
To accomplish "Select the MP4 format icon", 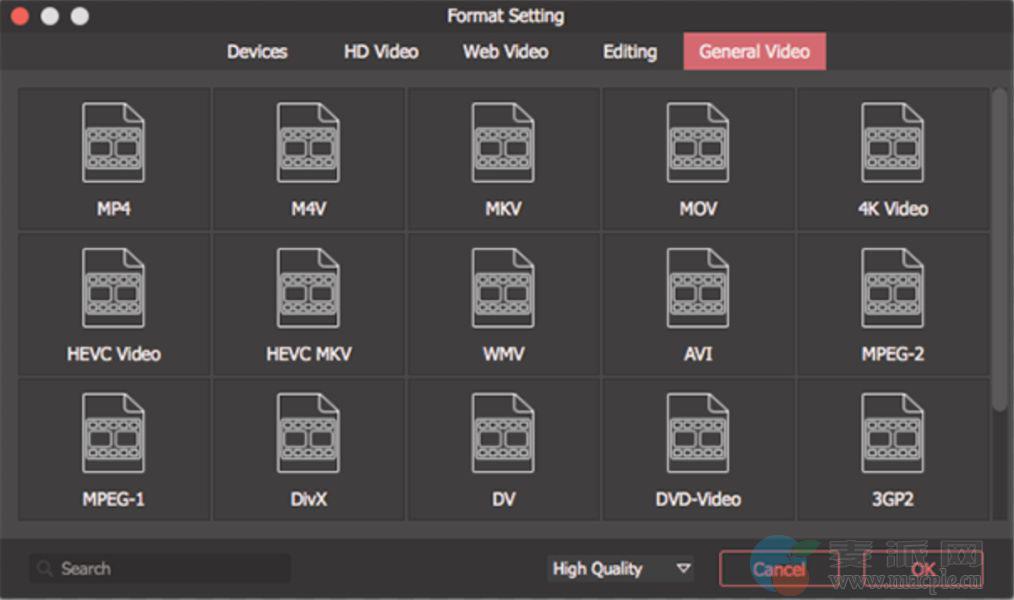I will tap(113, 145).
